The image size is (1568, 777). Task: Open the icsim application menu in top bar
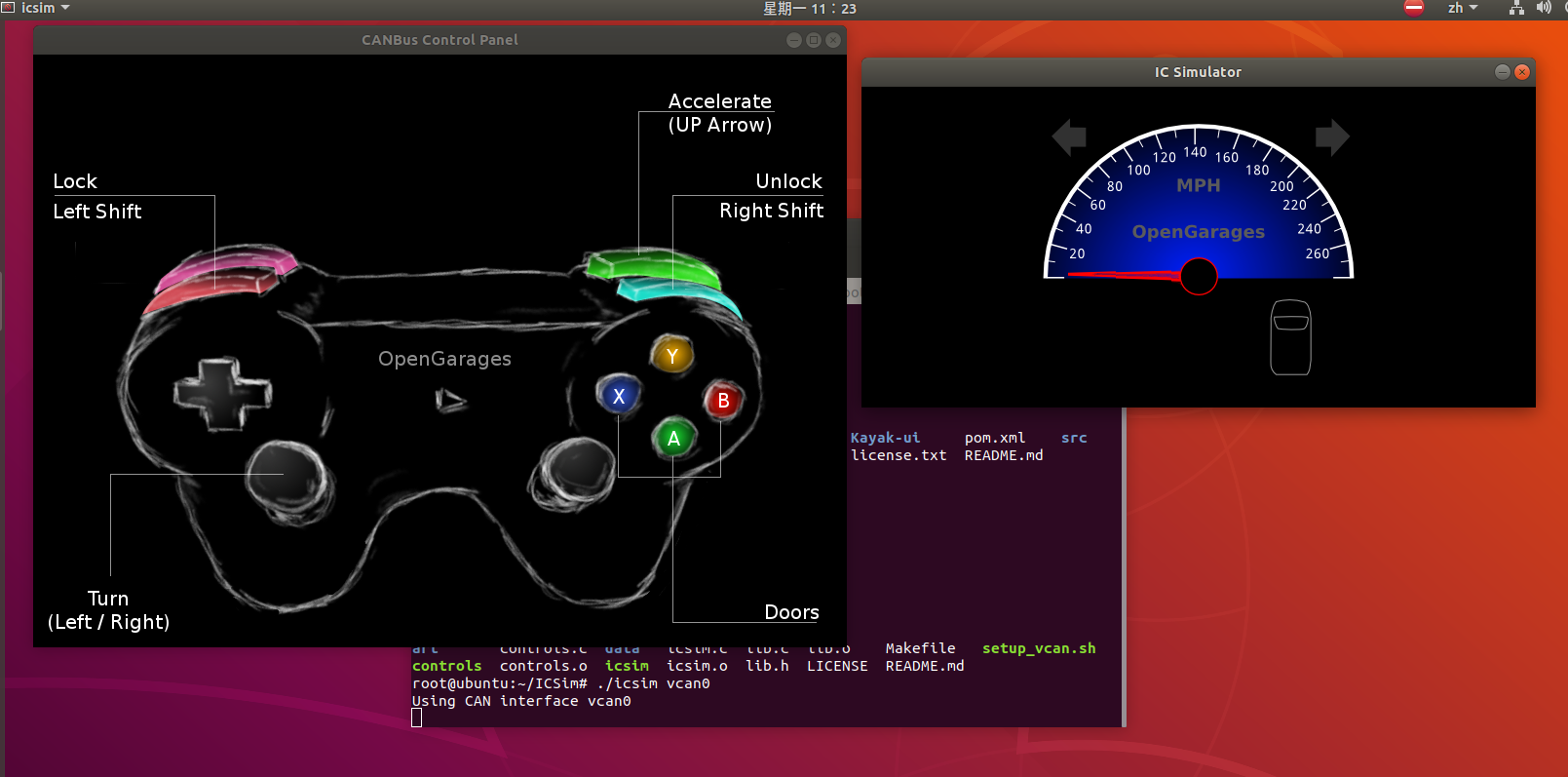pyautogui.click(x=37, y=8)
